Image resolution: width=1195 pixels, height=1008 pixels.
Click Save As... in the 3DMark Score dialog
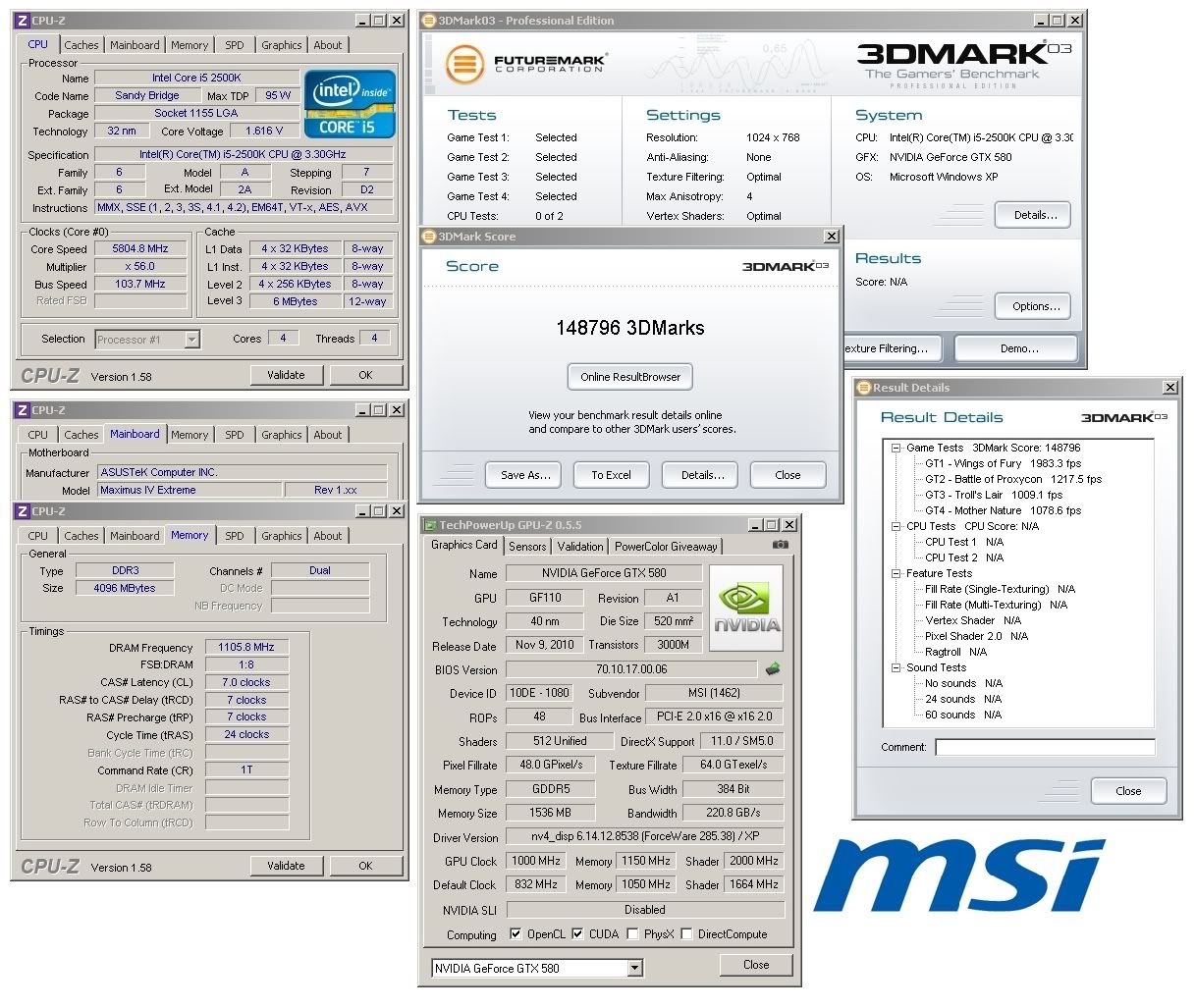(x=525, y=475)
